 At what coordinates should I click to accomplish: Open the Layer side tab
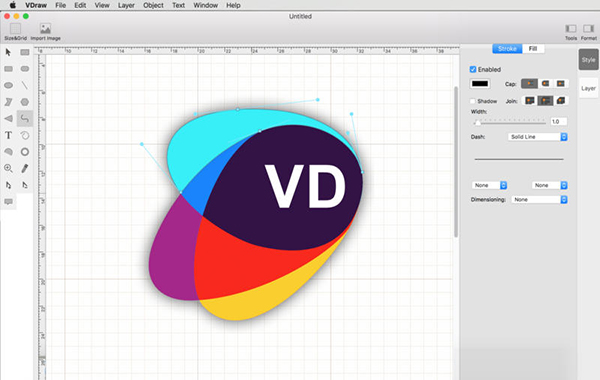click(589, 88)
